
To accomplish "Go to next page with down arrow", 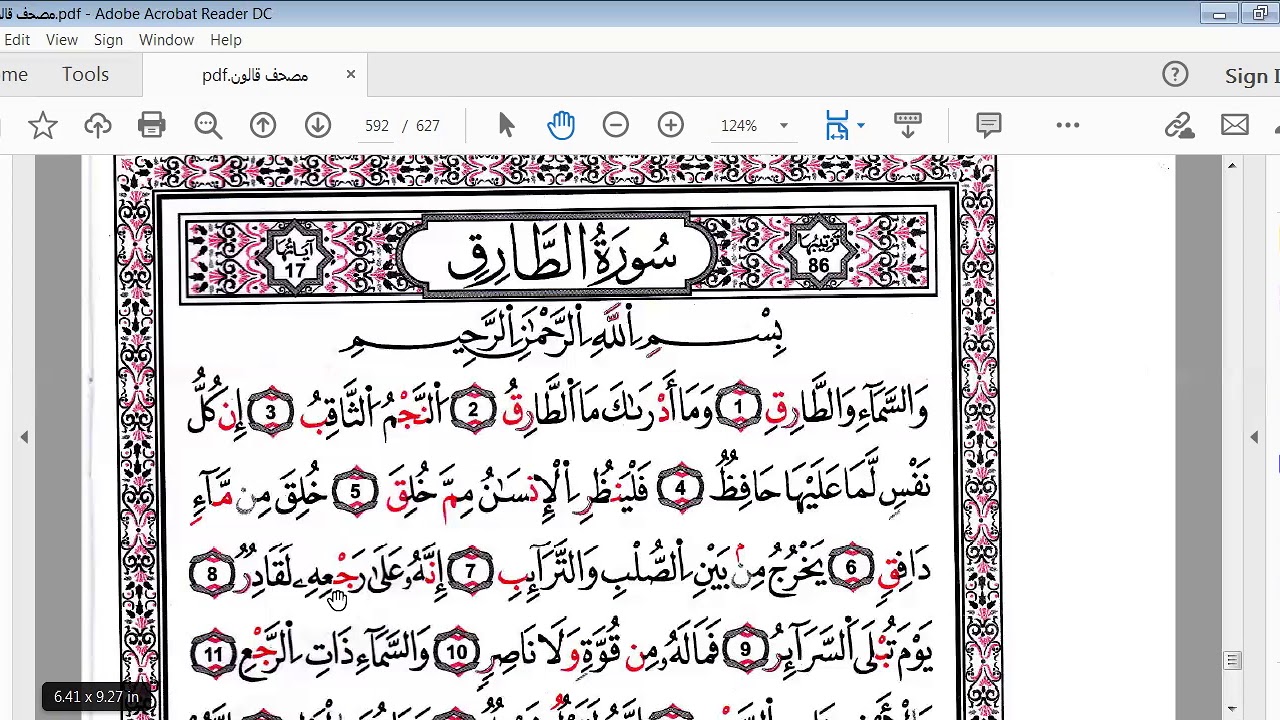I will (318, 125).
